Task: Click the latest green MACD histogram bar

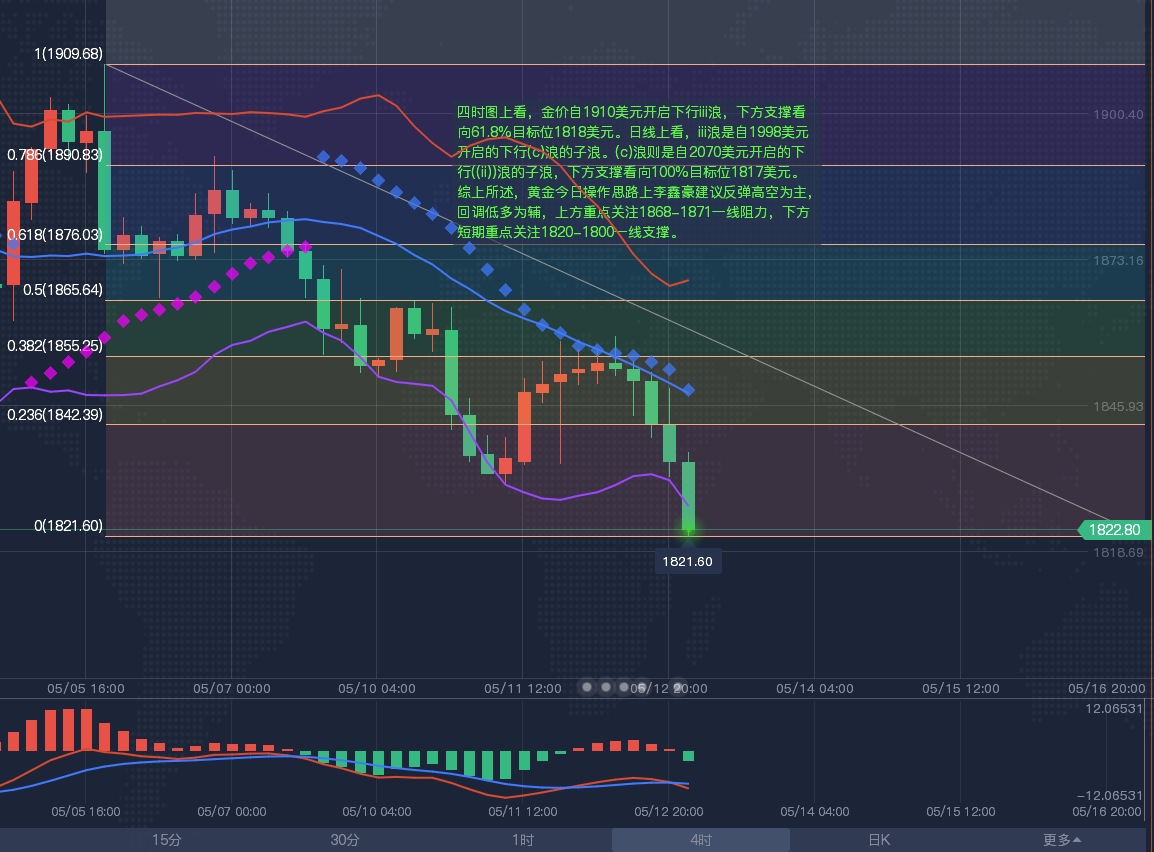Action: pos(688,756)
